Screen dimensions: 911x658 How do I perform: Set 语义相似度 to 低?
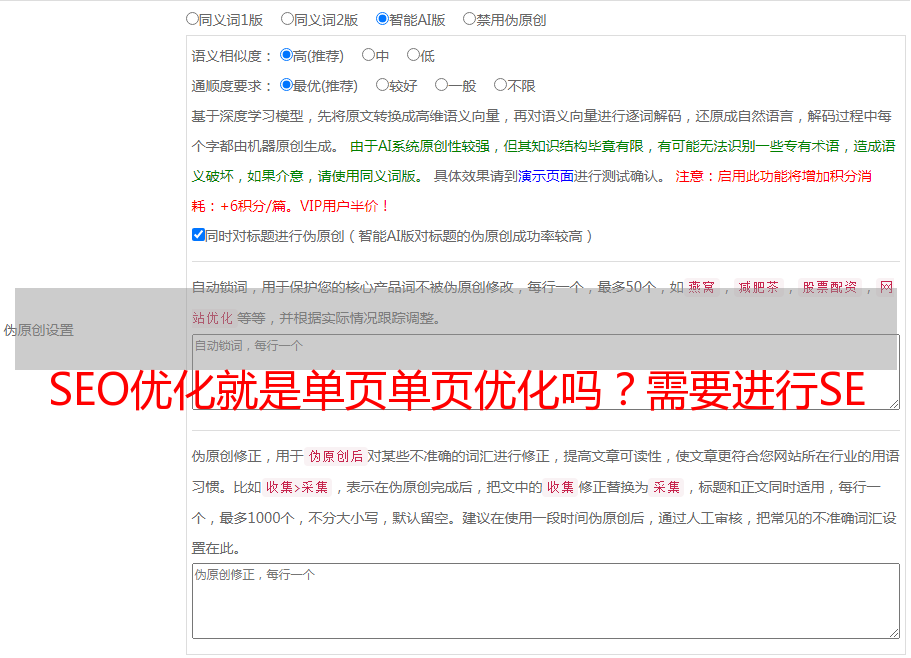[413, 55]
